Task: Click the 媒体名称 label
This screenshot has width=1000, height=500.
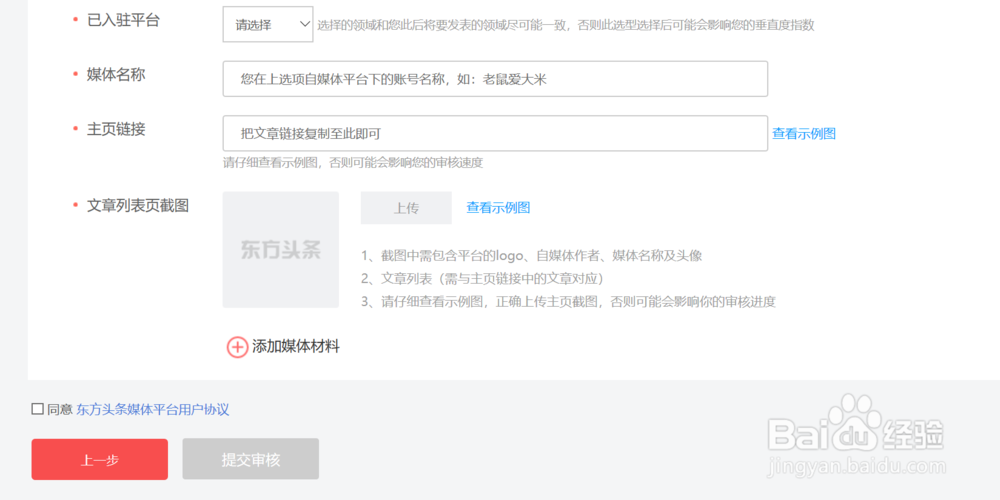Action: (116, 75)
